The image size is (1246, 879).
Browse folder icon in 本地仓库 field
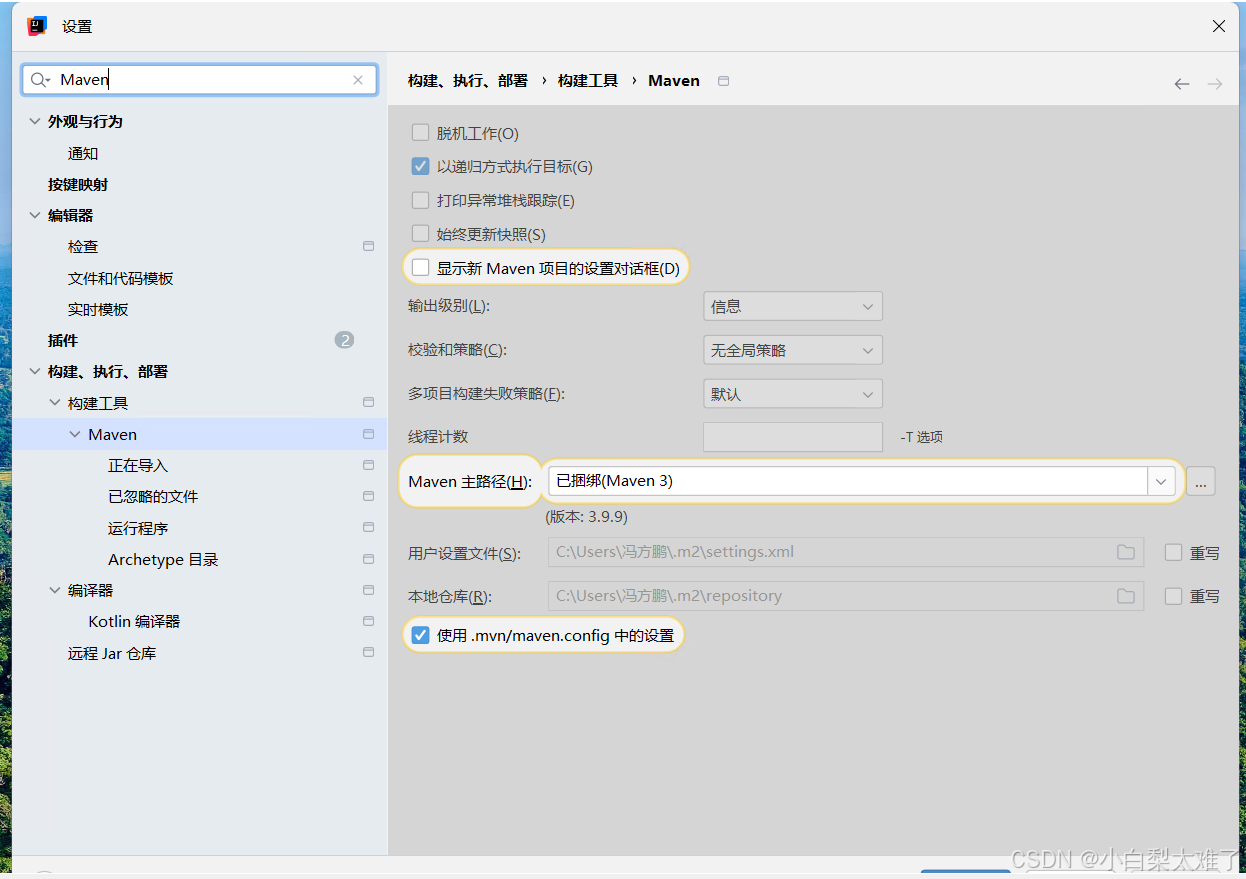(x=1126, y=596)
